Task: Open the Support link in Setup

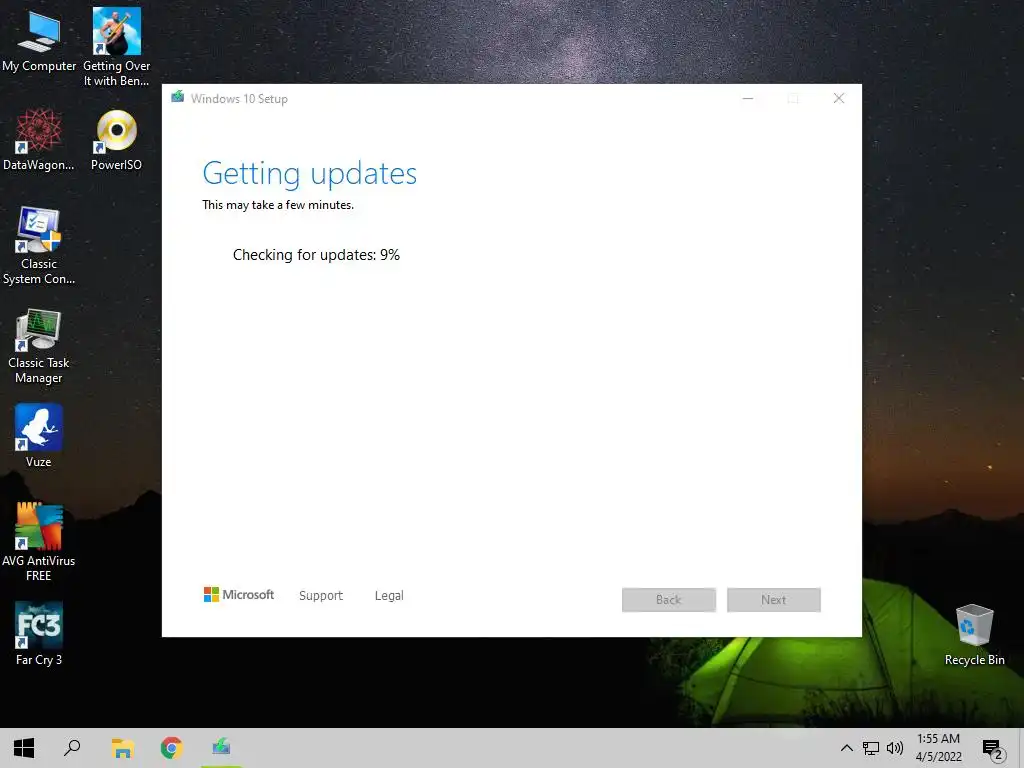Action: (x=321, y=596)
